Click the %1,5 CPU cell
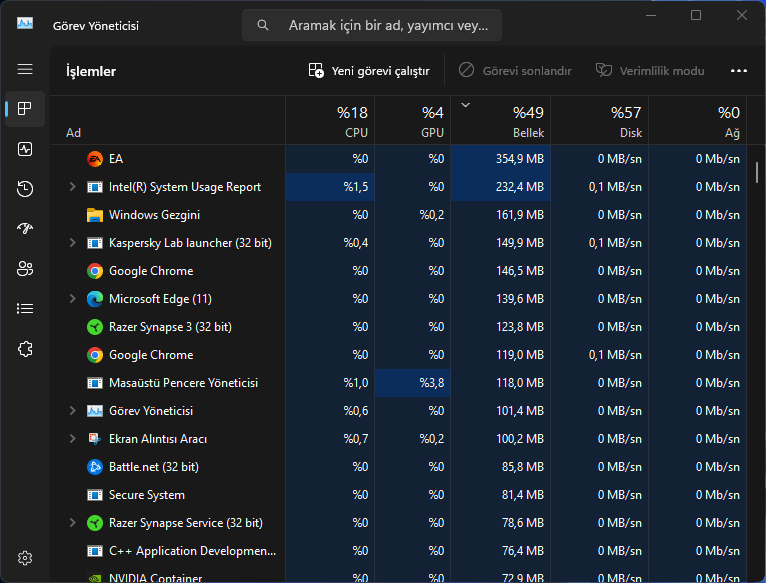The image size is (766, 583). point(330,187)
